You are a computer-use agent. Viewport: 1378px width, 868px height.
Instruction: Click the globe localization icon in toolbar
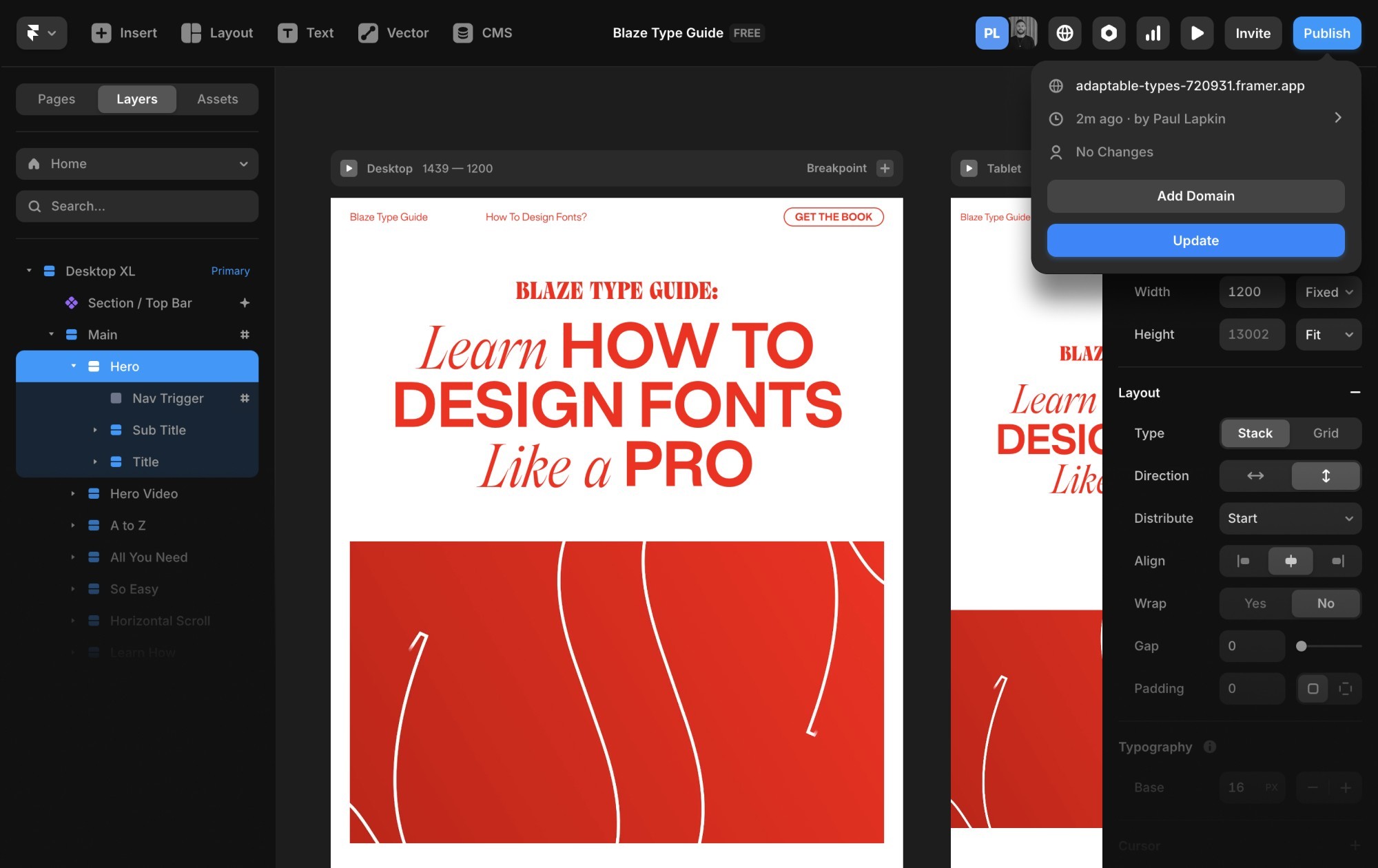tap(1065, 33)
